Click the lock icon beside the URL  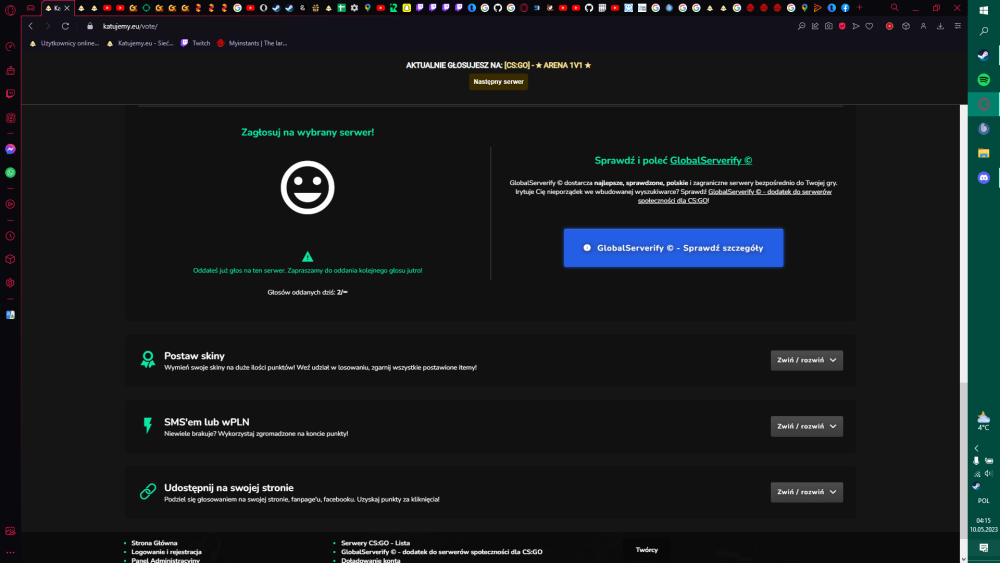coord(90,26)
